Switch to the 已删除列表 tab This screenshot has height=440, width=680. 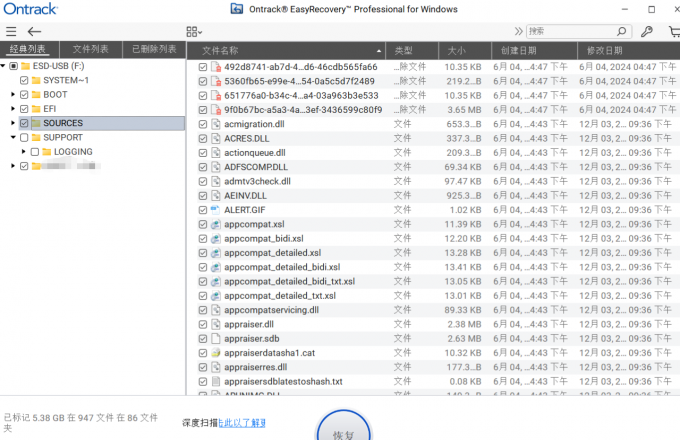154,49
